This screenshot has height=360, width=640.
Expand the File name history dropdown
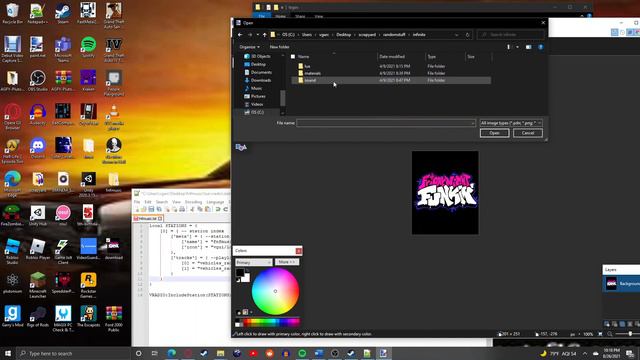473,123
